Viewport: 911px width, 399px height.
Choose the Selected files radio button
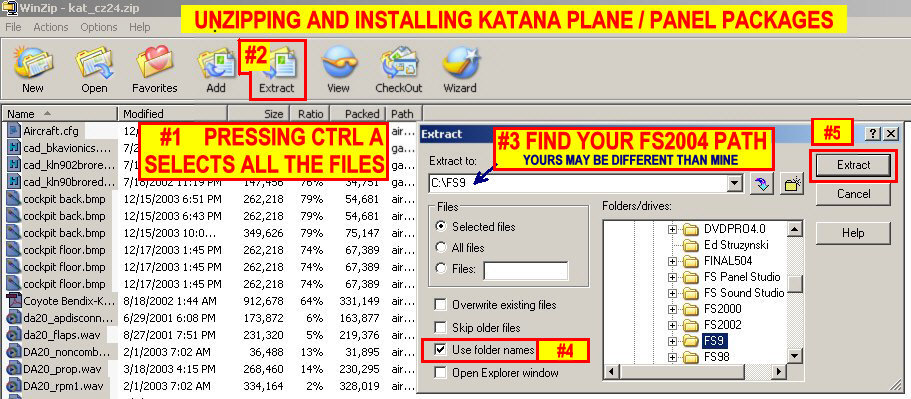pyautogui.click(x=441, y=227)
